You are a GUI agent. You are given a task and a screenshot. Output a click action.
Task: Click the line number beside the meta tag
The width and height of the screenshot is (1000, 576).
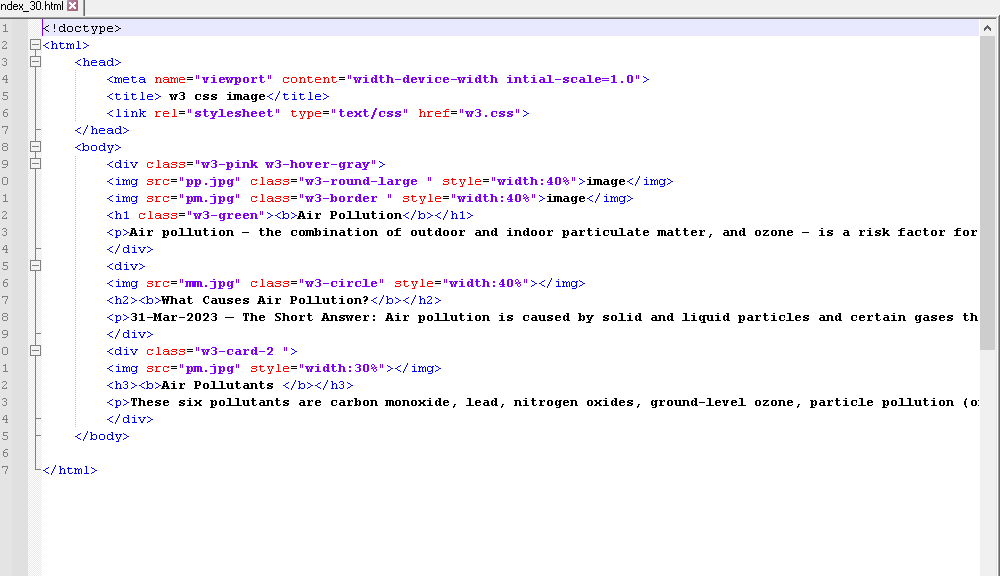click(6, 79)
